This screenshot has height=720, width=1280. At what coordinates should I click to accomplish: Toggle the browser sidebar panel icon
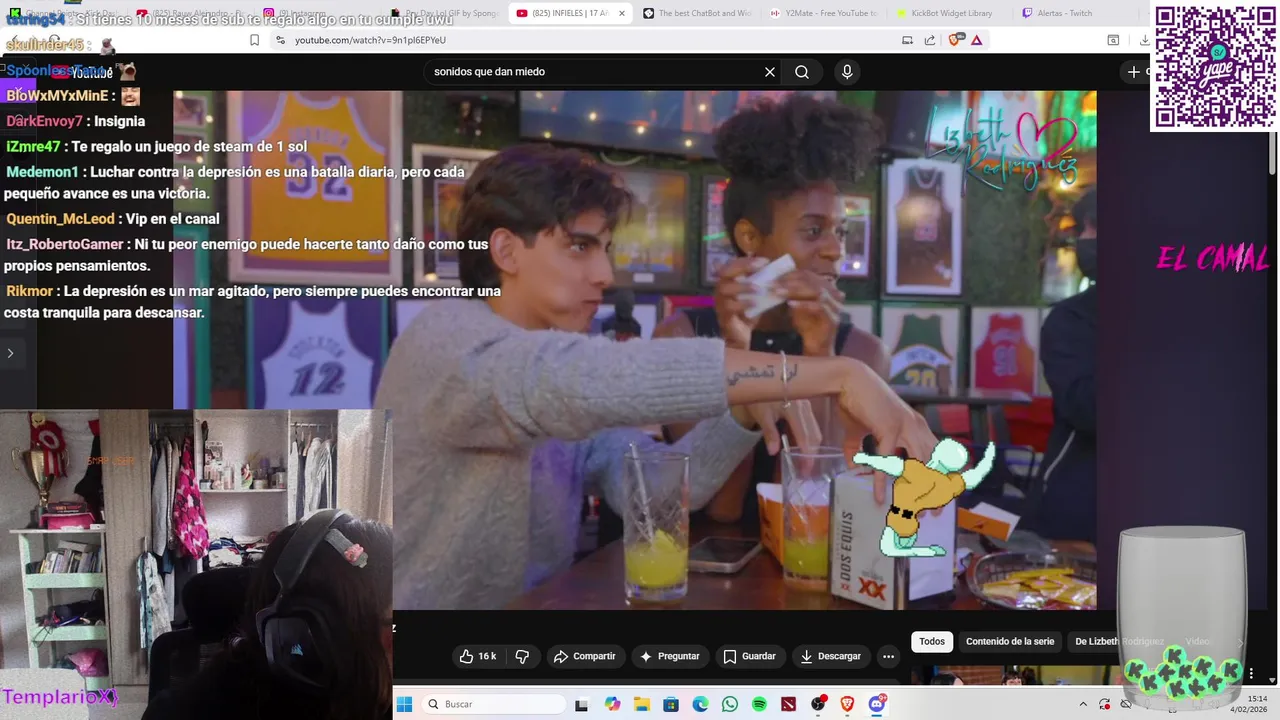click(x=1113, y=40)
